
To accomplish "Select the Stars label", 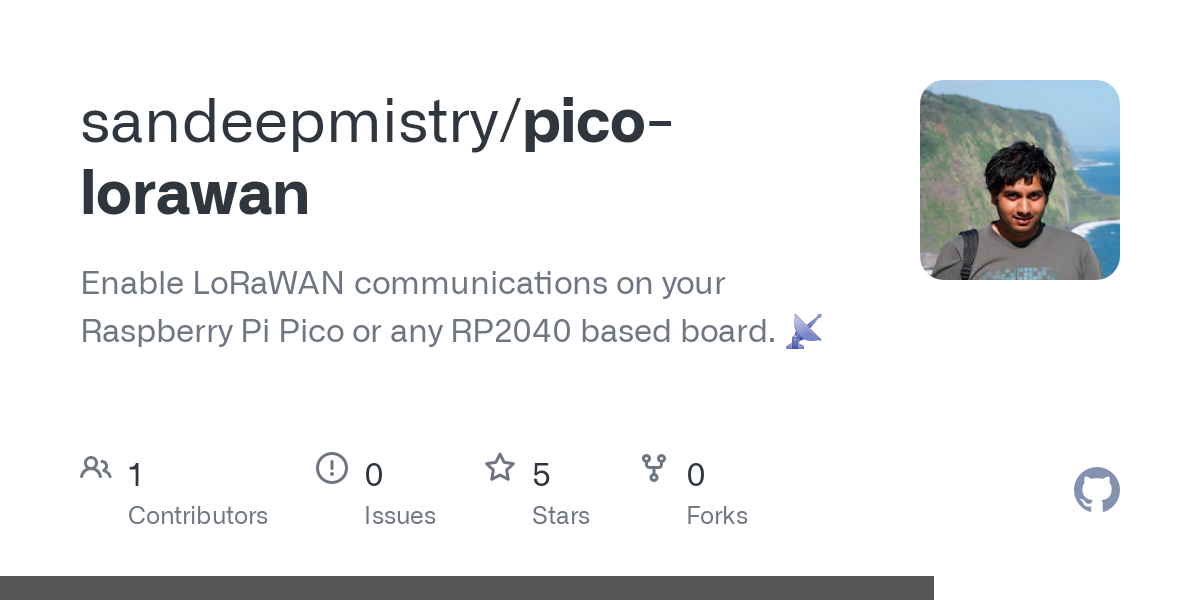I will point(561,516).
